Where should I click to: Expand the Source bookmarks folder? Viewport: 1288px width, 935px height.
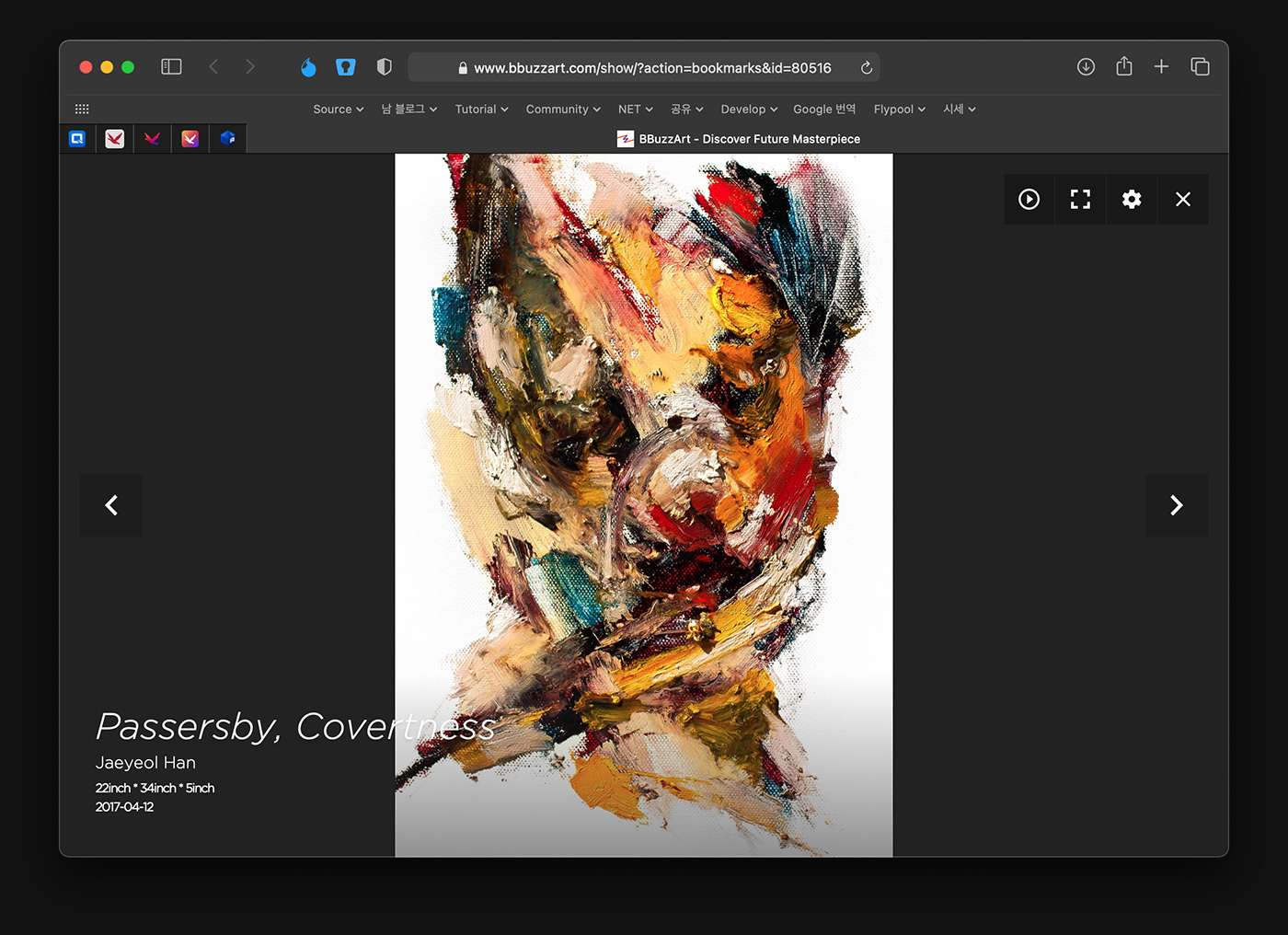click(x=338, y=110)
